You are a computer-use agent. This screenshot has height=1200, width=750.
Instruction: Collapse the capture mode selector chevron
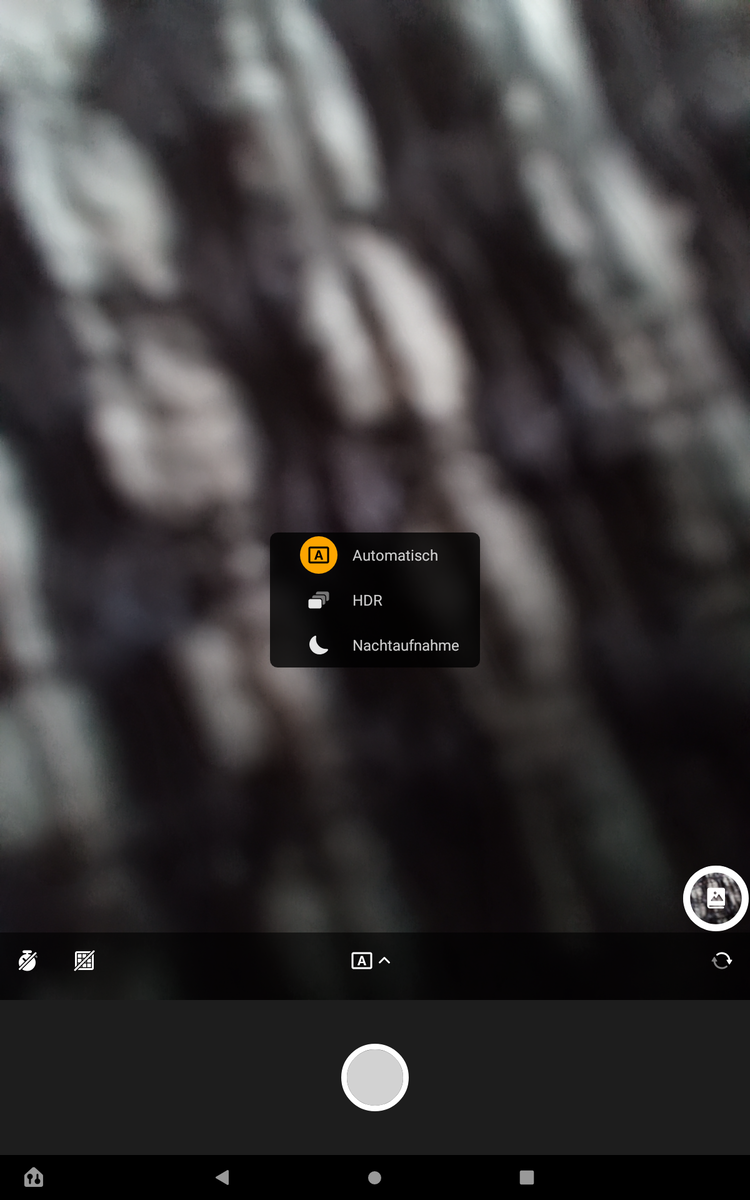[x=385, y=960]
